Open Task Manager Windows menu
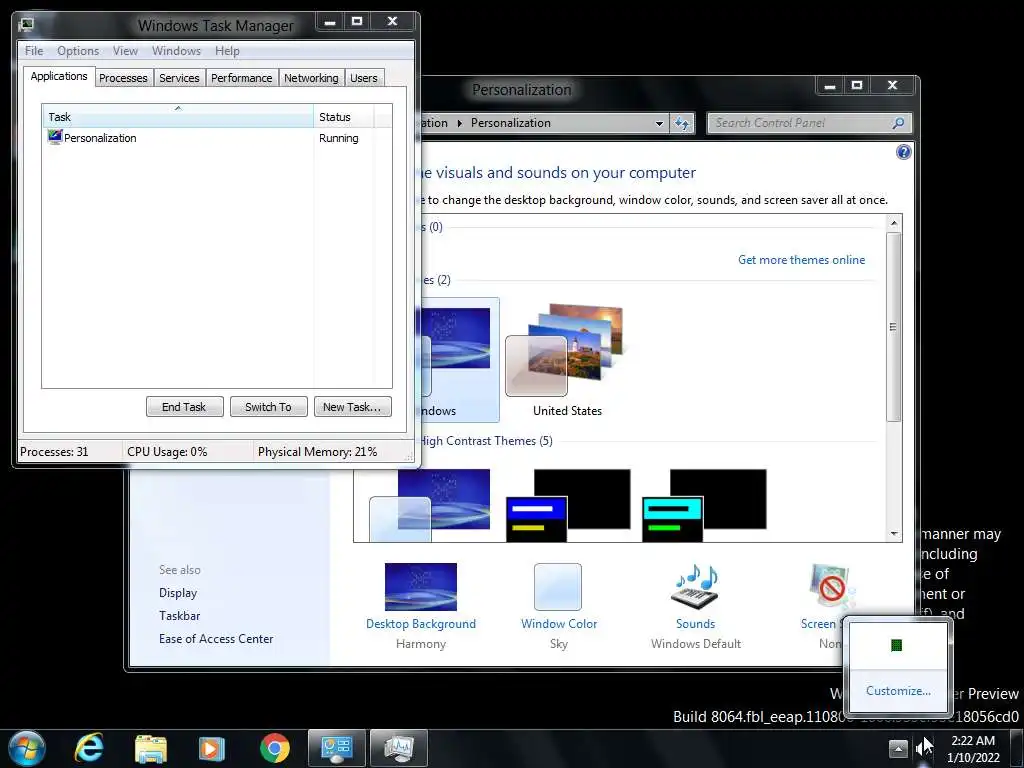 pyautogui.click(x=176, y=51)
